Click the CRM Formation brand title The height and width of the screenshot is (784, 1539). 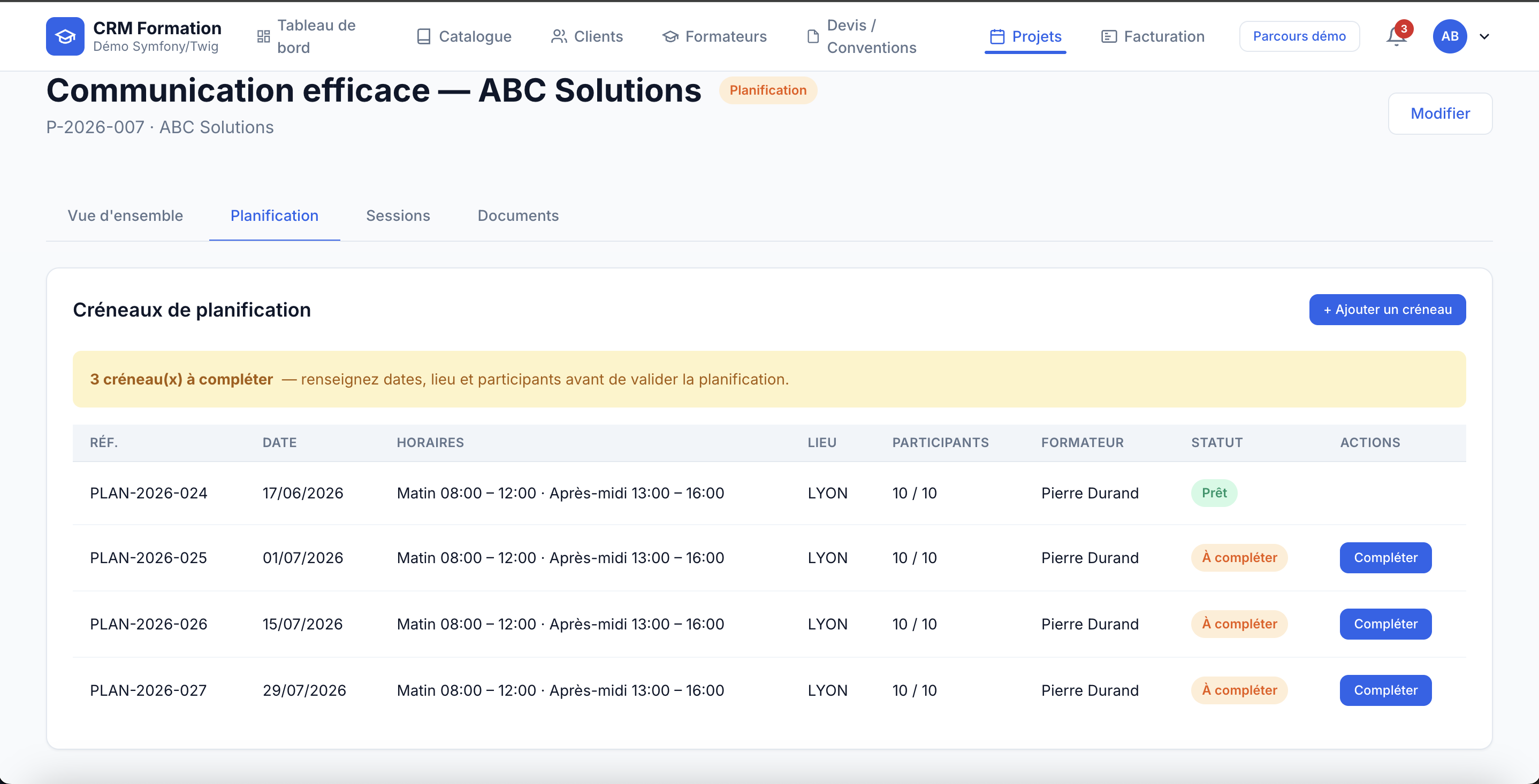[157, 28]
